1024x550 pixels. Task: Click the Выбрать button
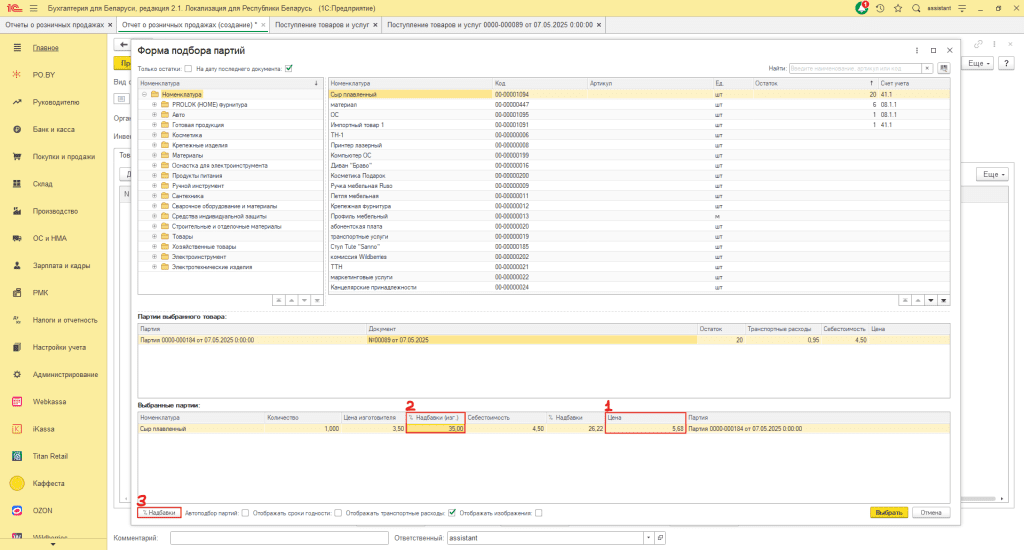889,513
